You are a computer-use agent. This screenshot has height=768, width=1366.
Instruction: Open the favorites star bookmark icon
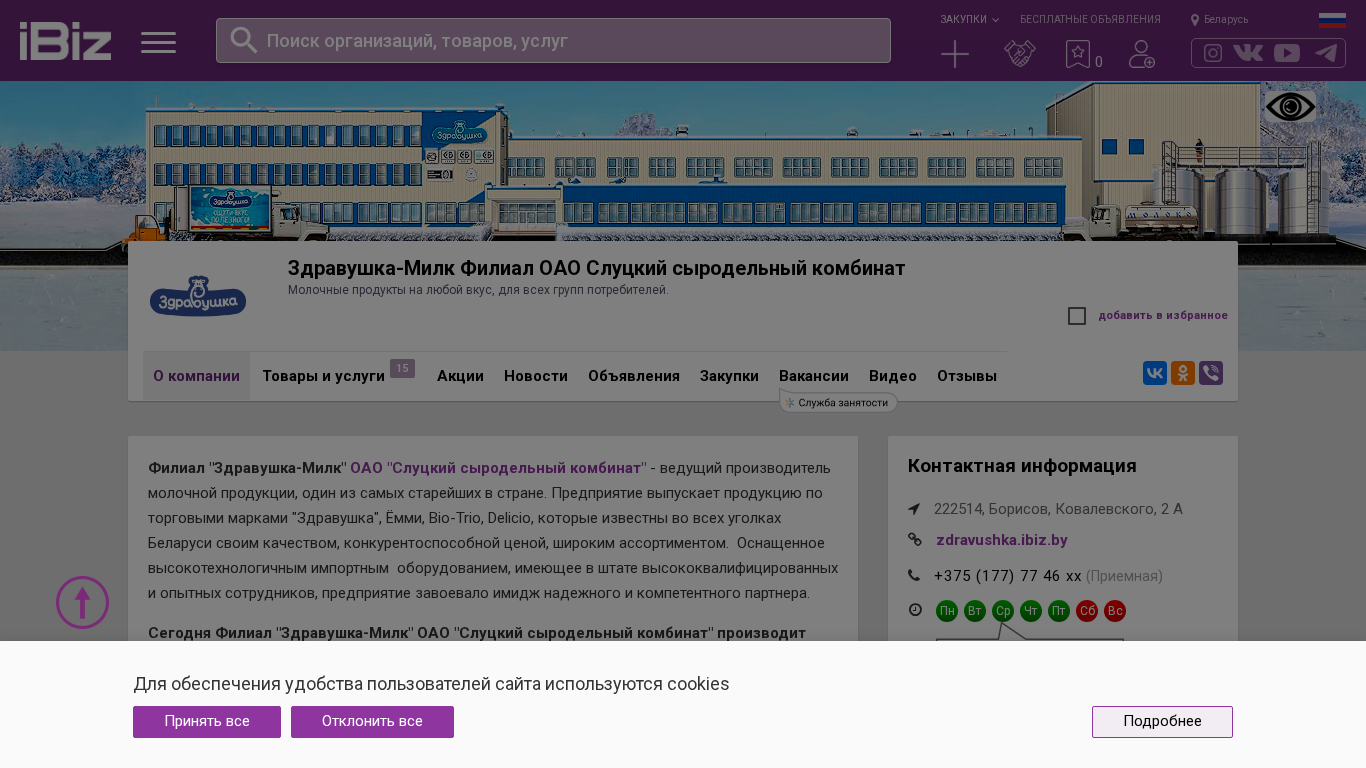click(1078, 54)
